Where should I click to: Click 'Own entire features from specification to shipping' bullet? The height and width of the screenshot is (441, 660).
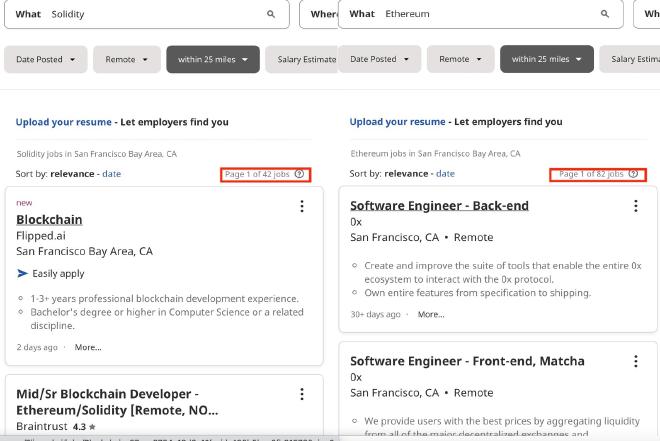(x=478, y=293)
